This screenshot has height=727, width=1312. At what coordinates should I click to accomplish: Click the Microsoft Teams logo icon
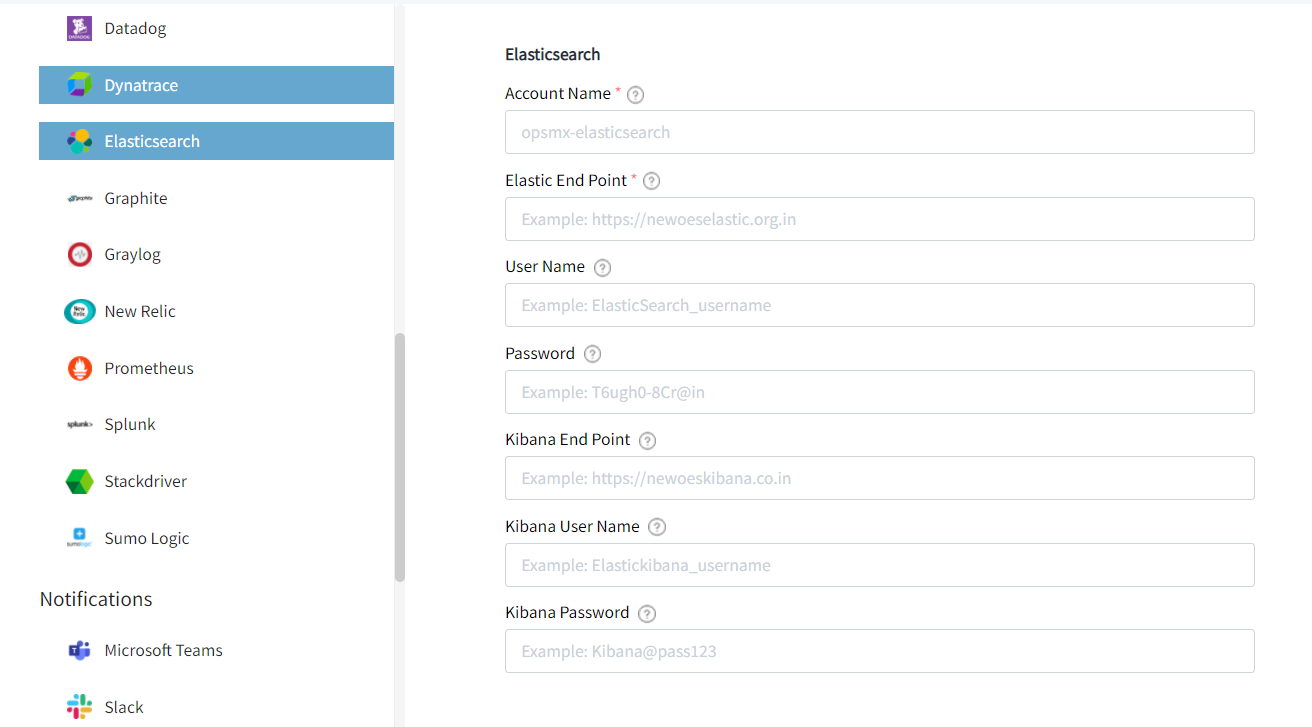coord(79,649)
